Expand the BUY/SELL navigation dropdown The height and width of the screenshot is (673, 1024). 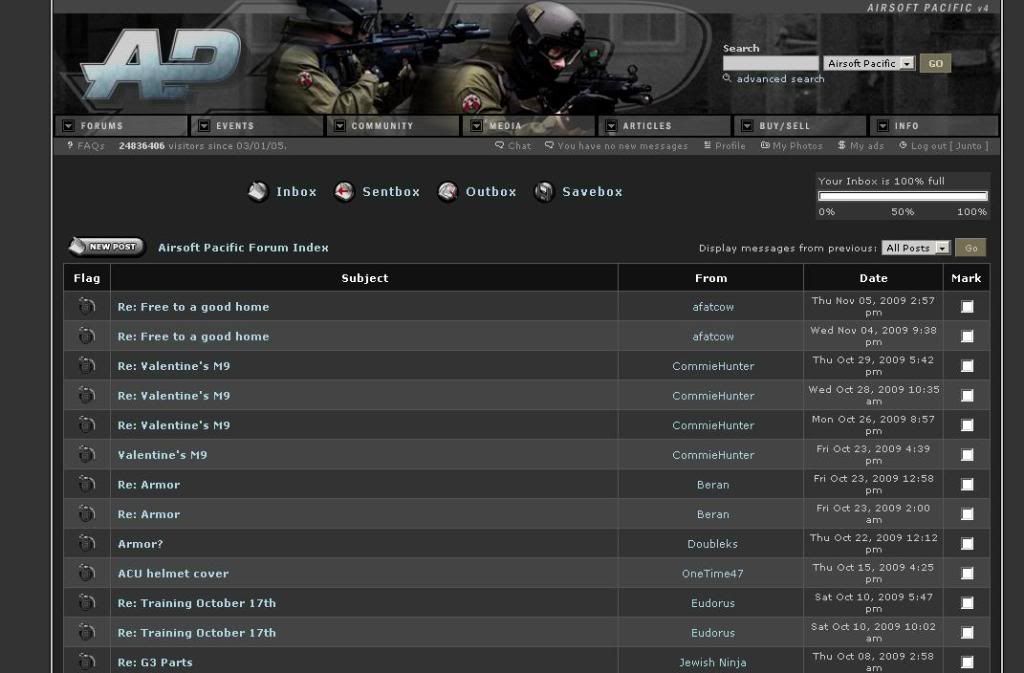747,125
